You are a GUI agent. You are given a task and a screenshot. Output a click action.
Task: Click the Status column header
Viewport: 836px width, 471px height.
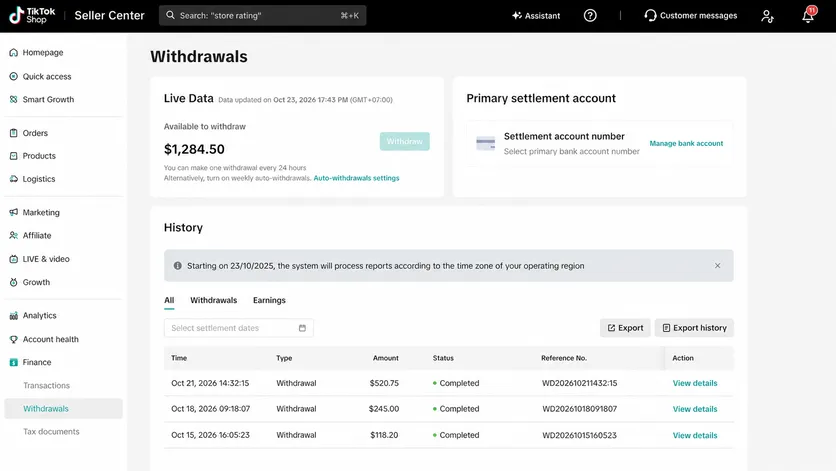pos(443,358)
